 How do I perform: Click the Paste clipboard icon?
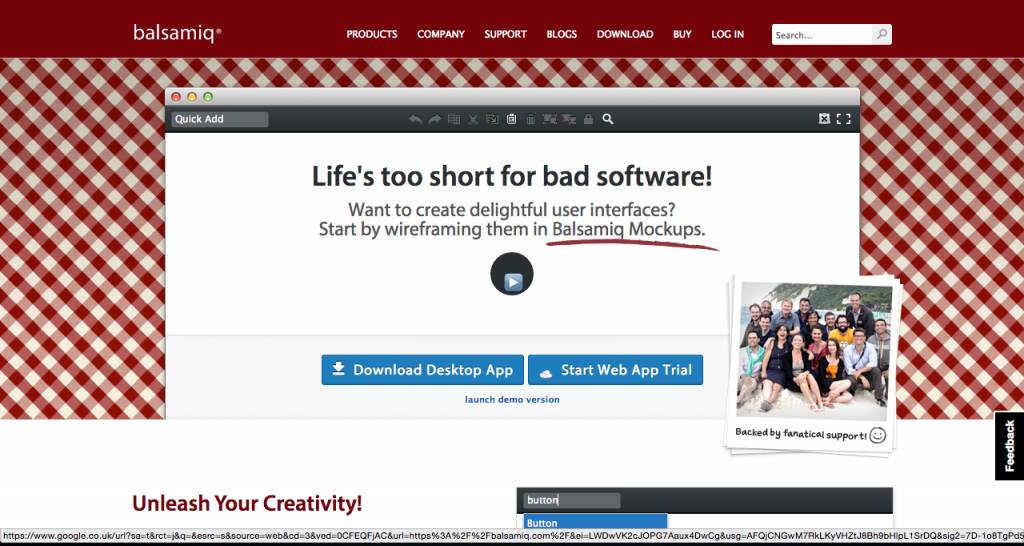pyautogui.click(x=511, y=119)
